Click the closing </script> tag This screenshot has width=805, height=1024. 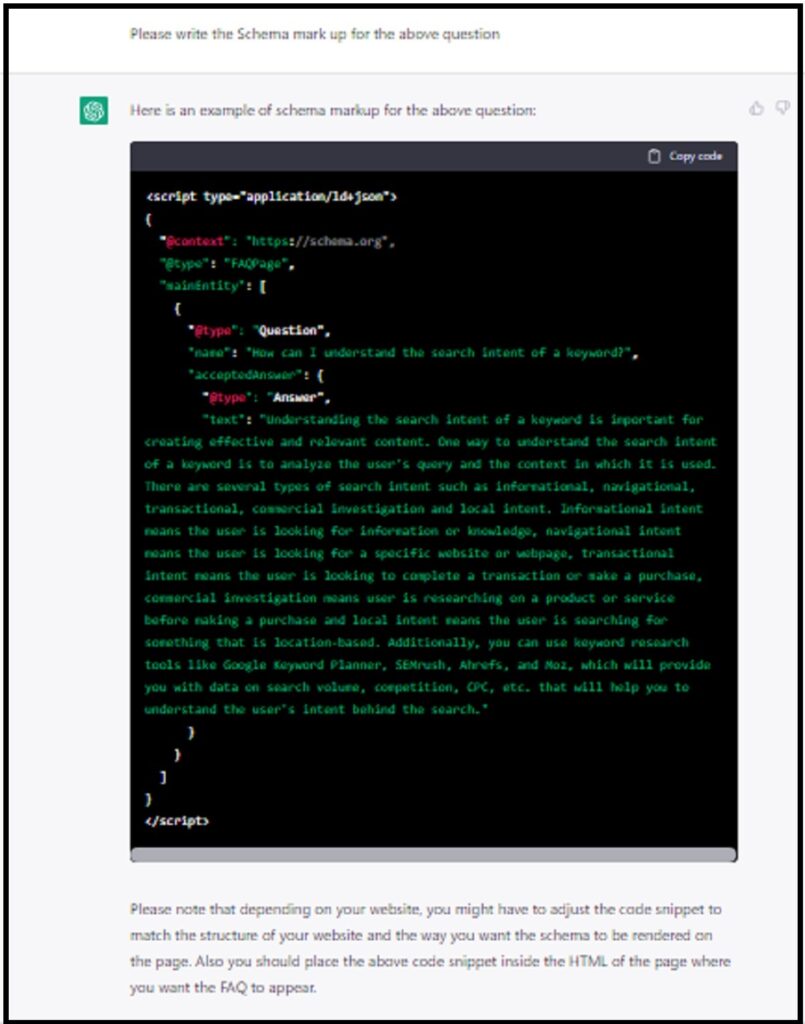pos(177,819)
